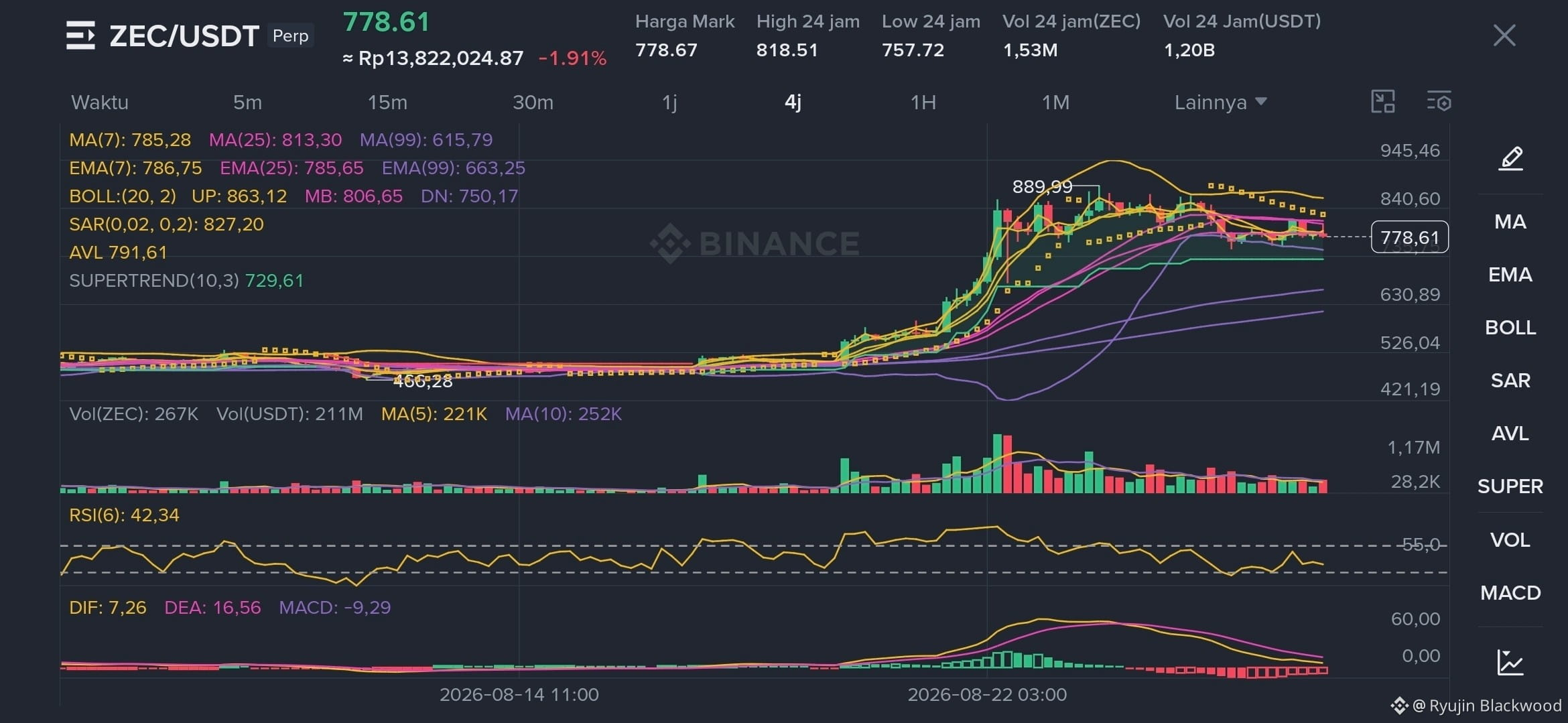Toggle the SUPER trend indicator
The height and width of the screenshot is (723, 1568).
pyautogui.click(x=1510, y=486)
